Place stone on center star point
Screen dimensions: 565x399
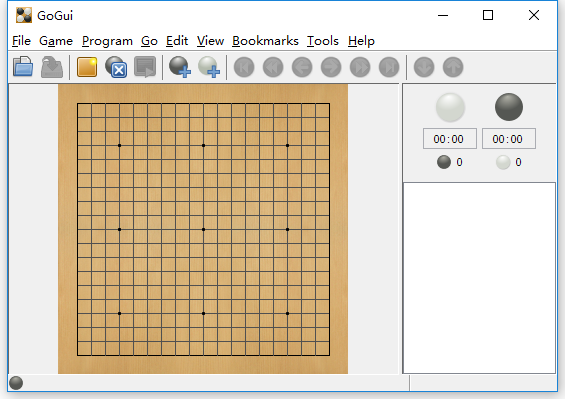[x=204, y=229]
